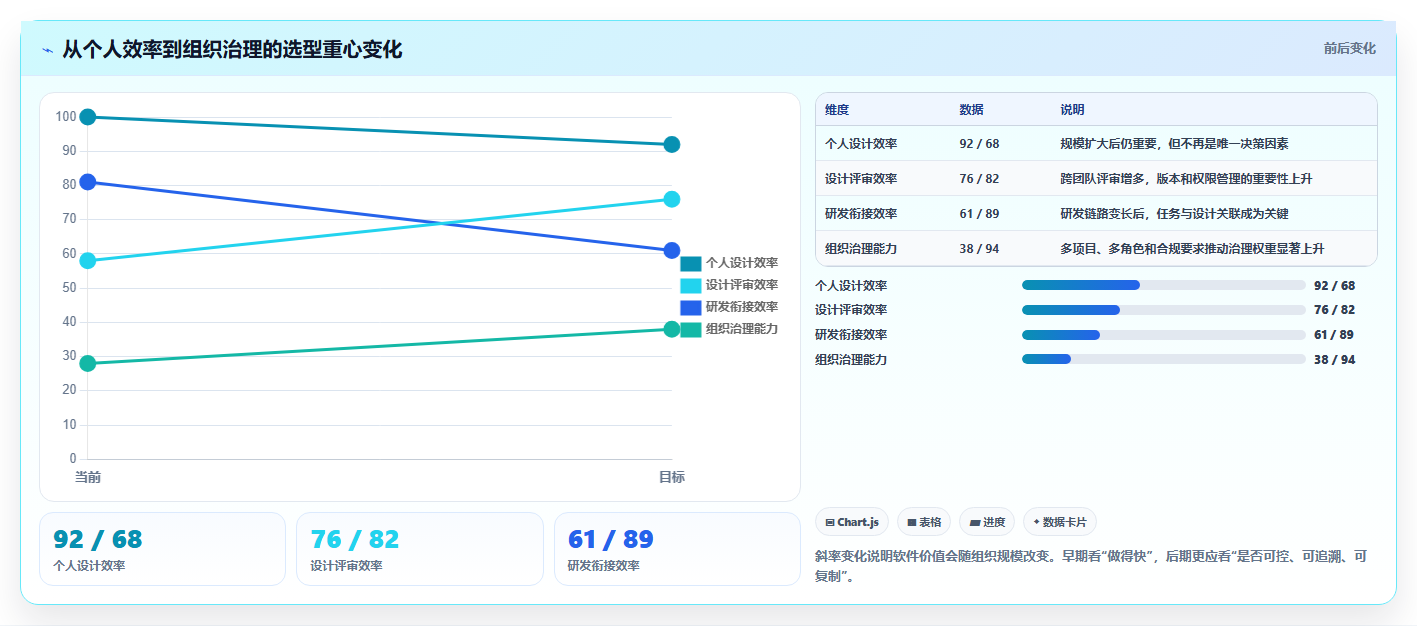
Task: Click the 设计评审效率 data point at 当前
Action: (x=88, y=261)
